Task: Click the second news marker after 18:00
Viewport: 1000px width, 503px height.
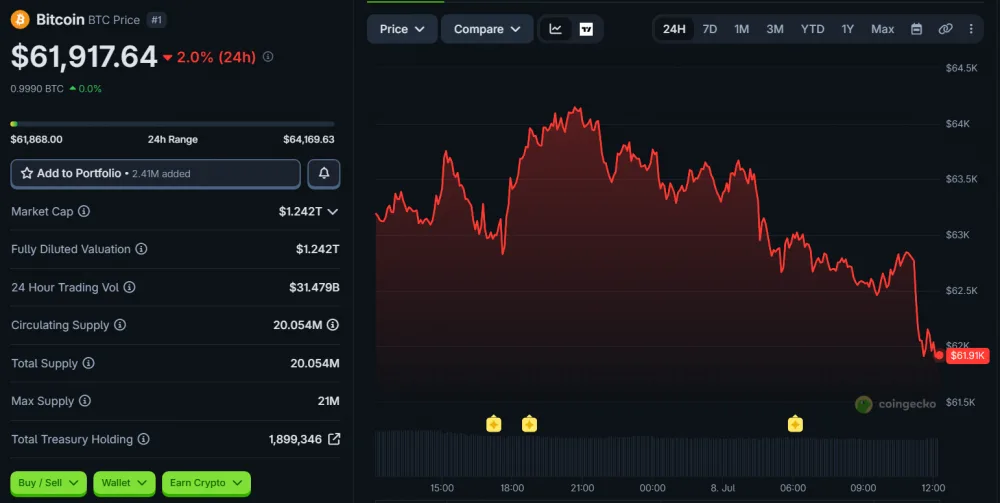Action: 529,424
